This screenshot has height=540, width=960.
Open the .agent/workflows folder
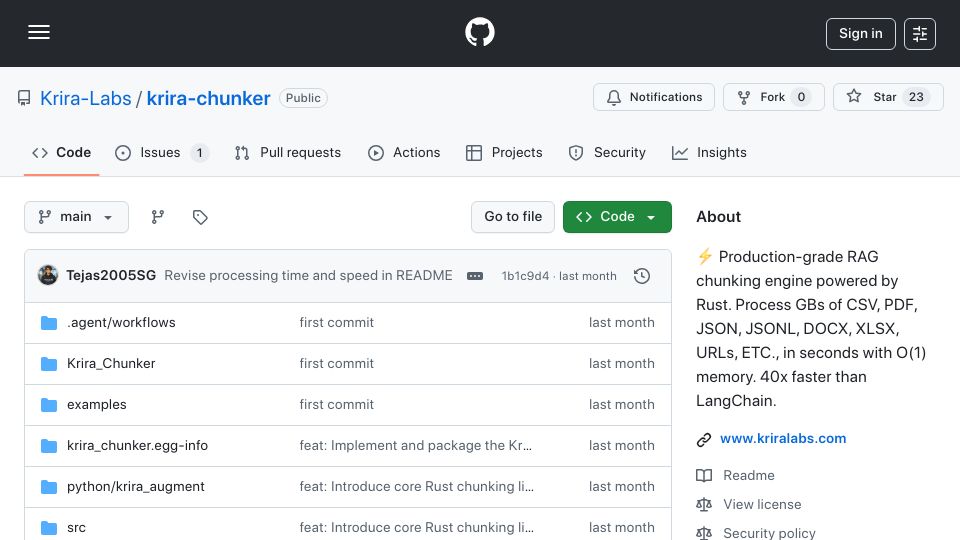[x=121, y=323]
